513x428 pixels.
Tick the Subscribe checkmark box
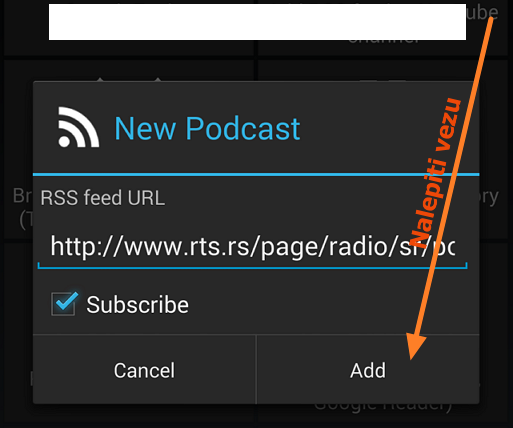click(64, 304)
